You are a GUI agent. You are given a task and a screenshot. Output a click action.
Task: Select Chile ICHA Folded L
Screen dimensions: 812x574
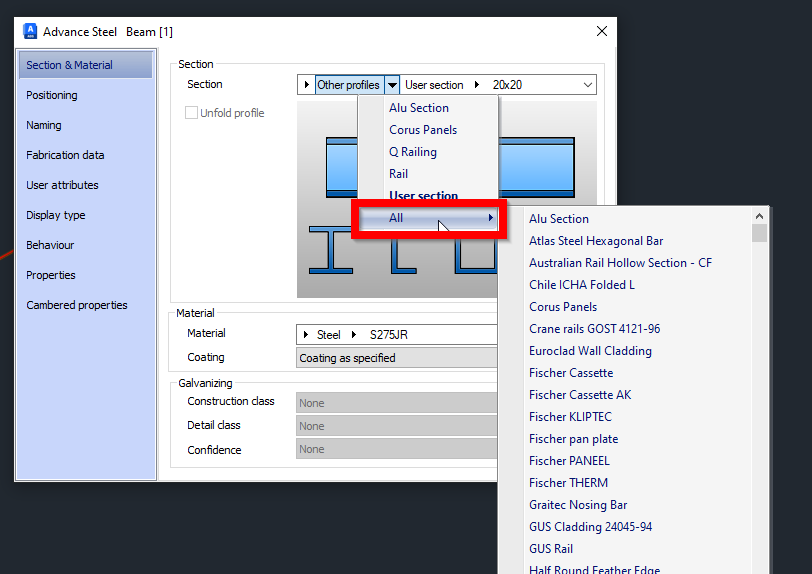pyautogui.click(x=582, y=285)
